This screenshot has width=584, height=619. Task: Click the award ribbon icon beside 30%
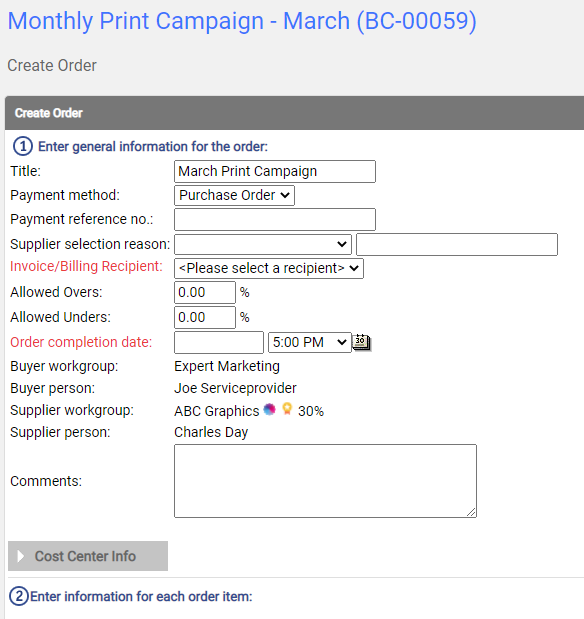pyautogui.click(x=287, y=409)
